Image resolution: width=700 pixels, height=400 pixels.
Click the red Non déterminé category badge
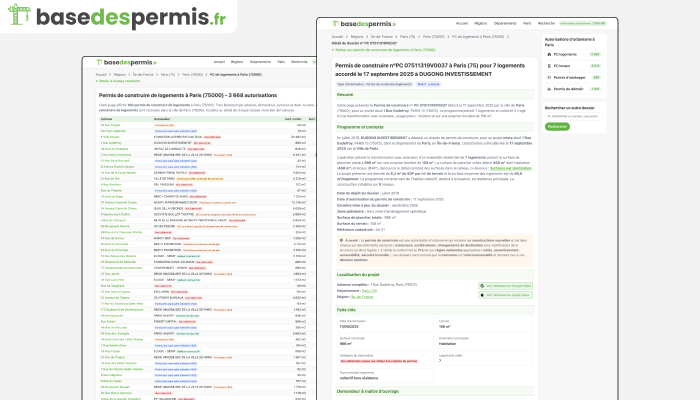pyautogui.click(x=379, y=361)
